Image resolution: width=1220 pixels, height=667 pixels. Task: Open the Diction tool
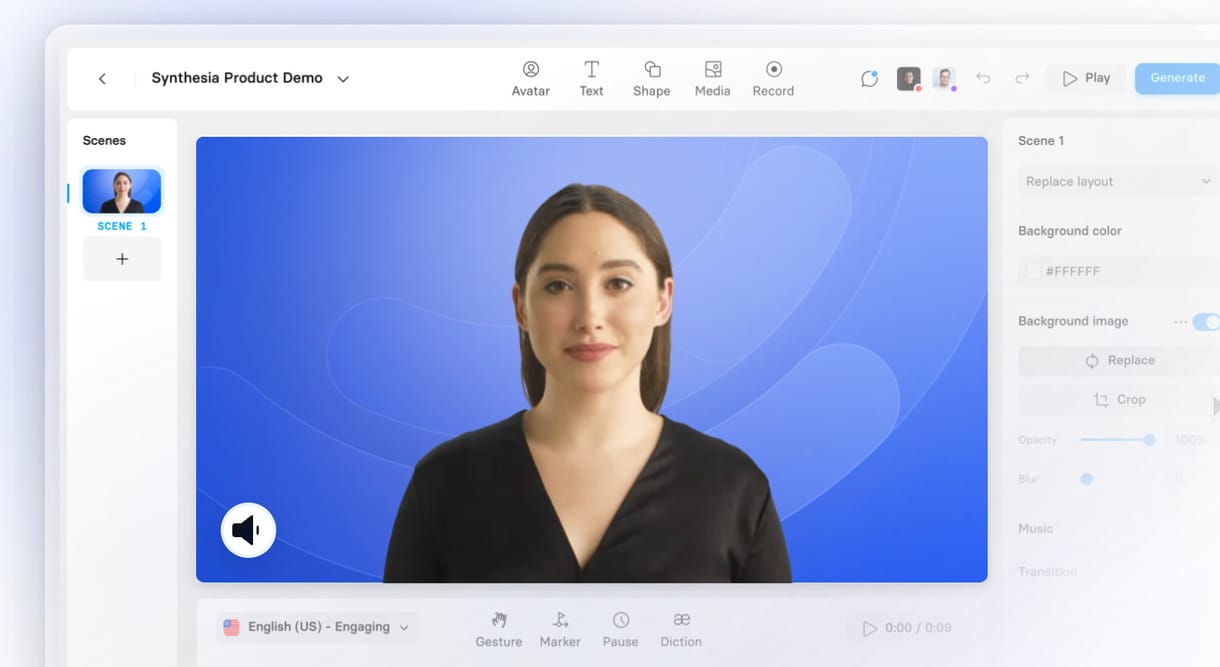coord(681,629)
